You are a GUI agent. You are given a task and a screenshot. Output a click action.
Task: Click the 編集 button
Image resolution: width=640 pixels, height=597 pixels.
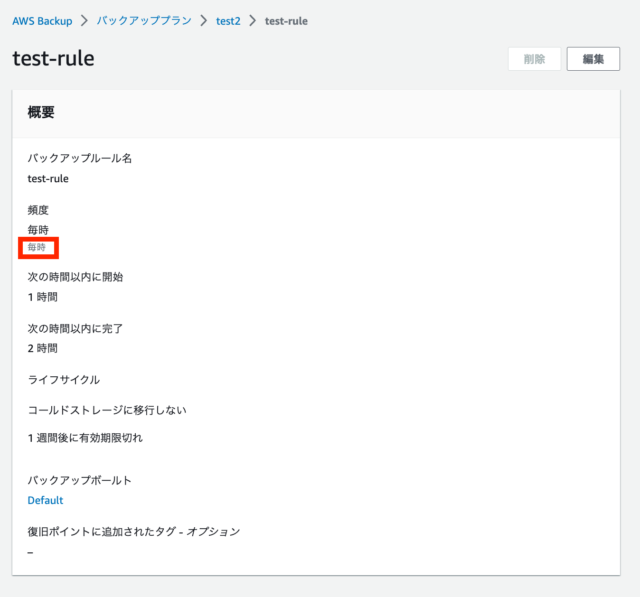(593, 59)
